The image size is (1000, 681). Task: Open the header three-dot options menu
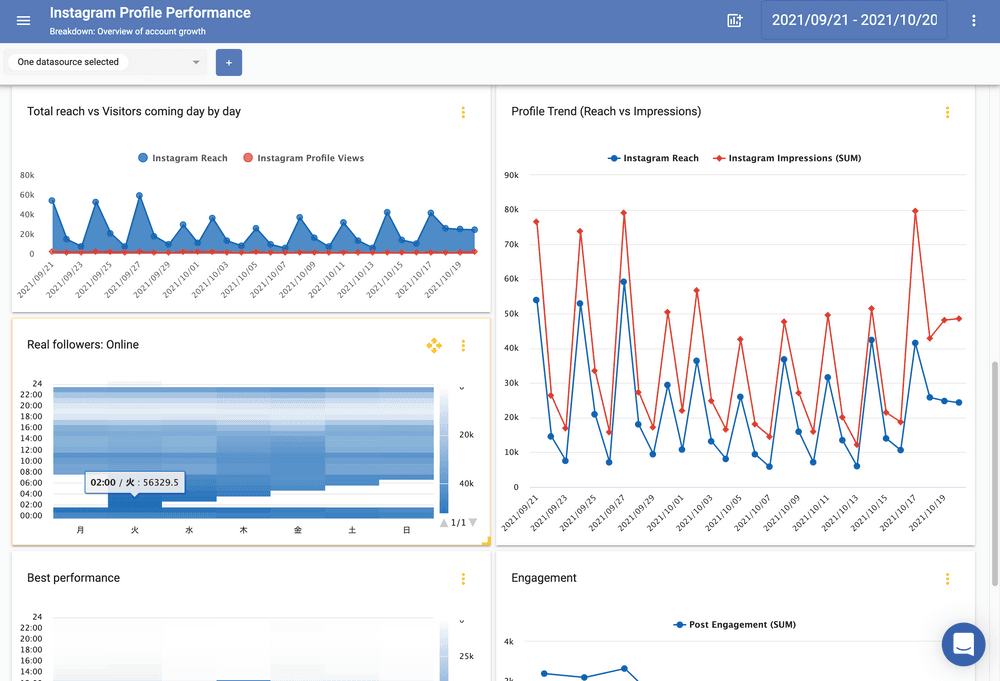[x=974, y=20]
